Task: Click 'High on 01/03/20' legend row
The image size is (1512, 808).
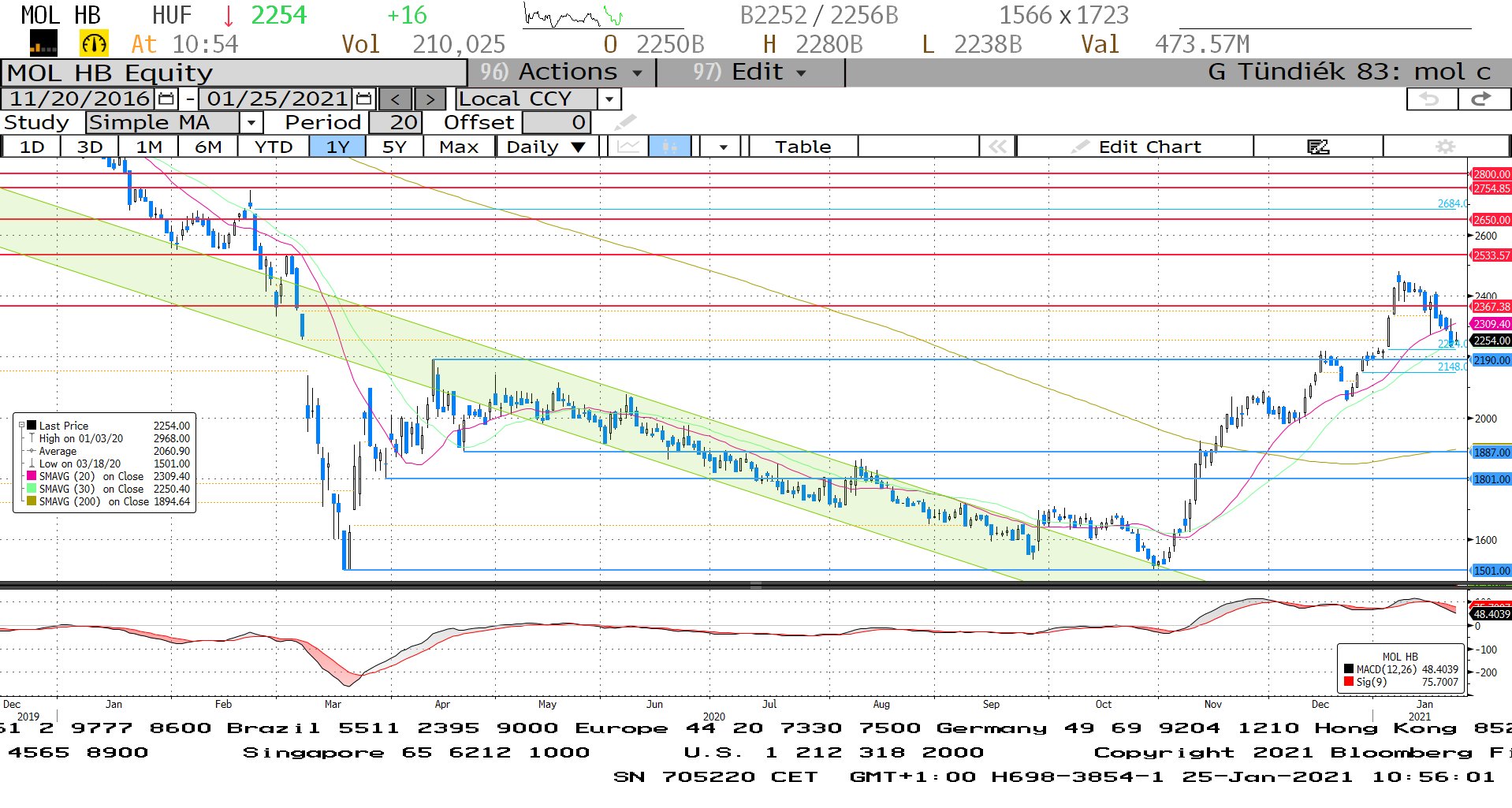Action: tap(105, 438)
